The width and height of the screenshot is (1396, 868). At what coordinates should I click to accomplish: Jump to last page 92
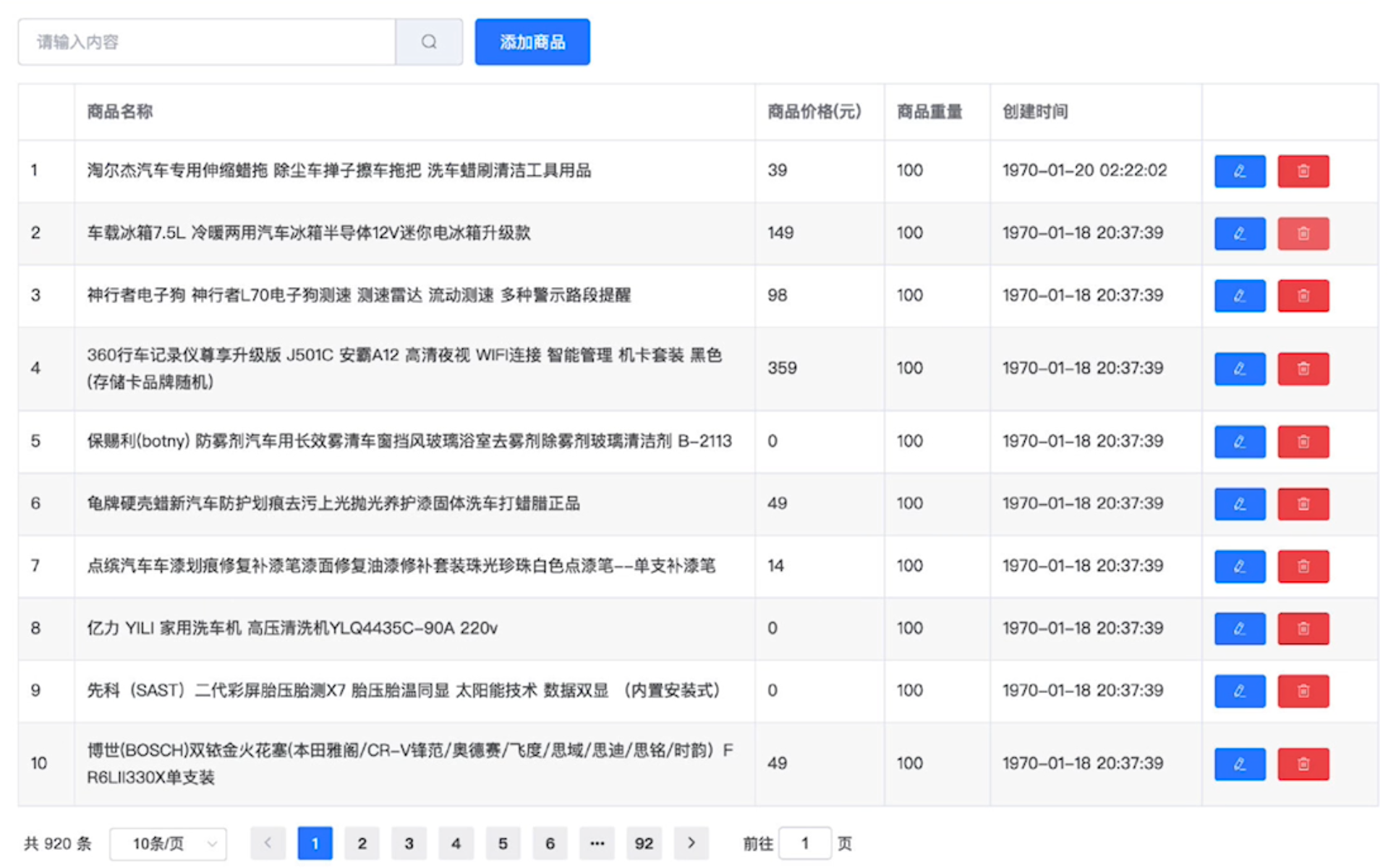coord(644,843)
